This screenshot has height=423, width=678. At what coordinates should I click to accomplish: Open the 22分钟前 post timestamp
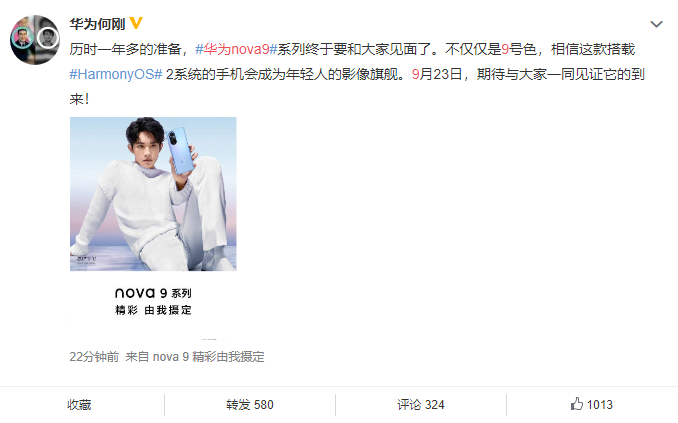click(x=94, y=357)
